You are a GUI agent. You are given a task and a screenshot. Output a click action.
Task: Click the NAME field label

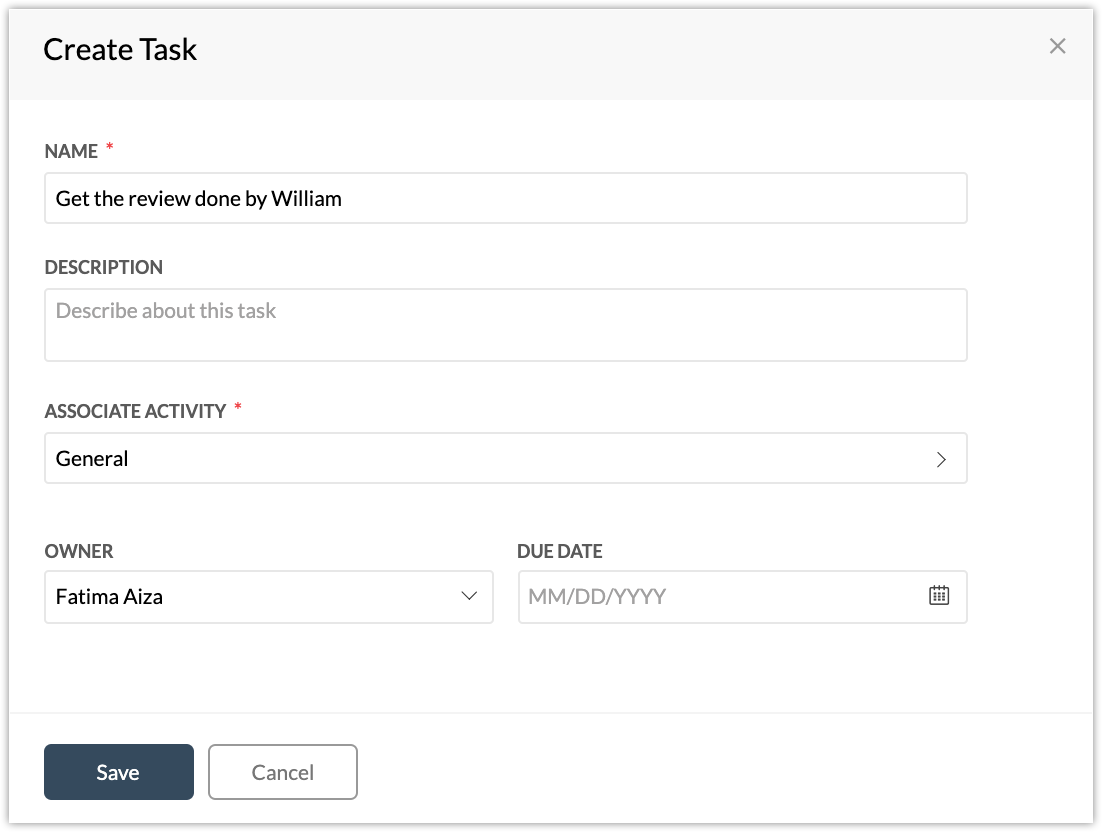[x=71, y=151]
